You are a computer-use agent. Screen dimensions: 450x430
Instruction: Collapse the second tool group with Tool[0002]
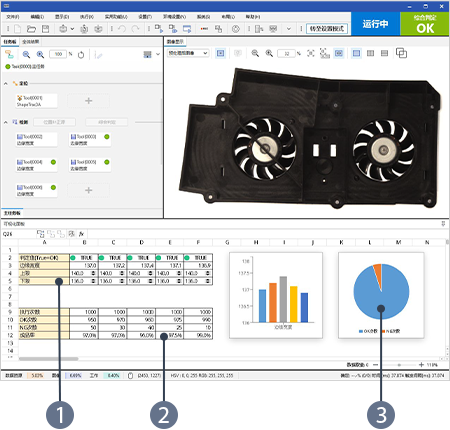[6, 122]
